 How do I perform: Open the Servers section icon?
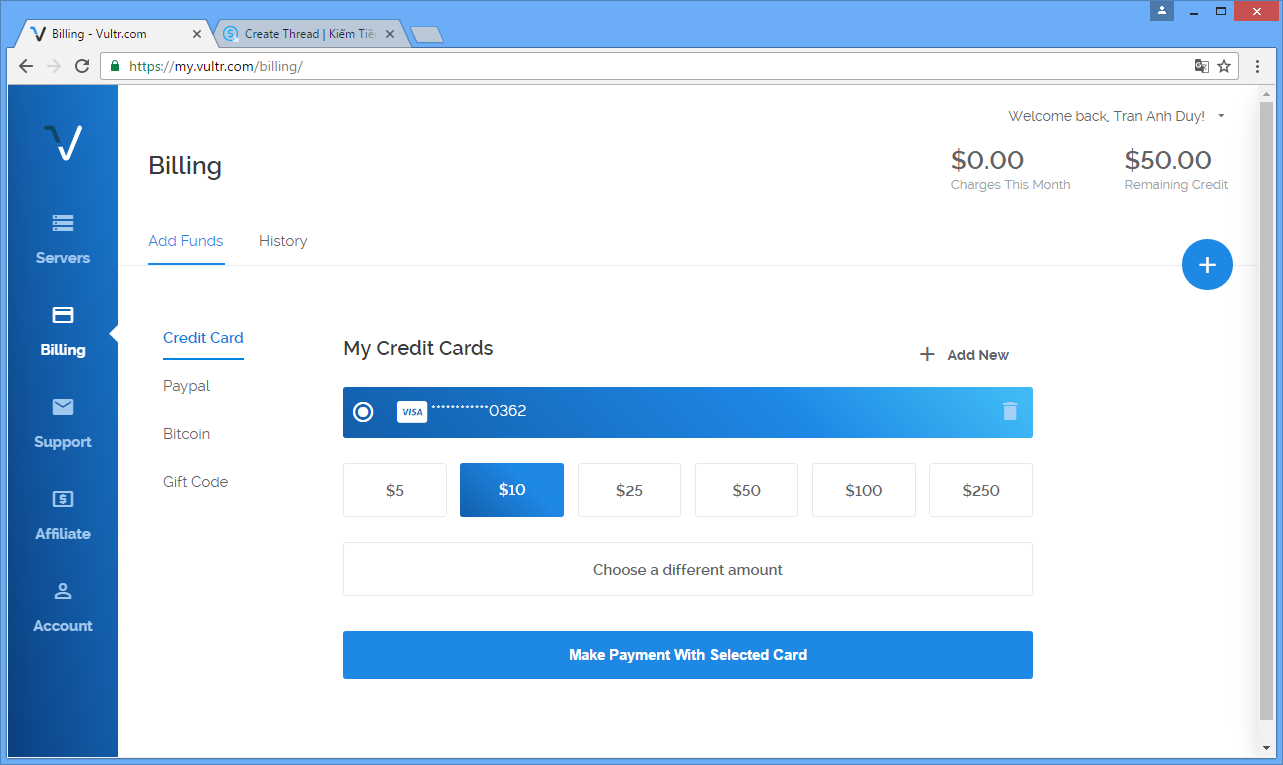pyautogui.click(x=63, y=223)
